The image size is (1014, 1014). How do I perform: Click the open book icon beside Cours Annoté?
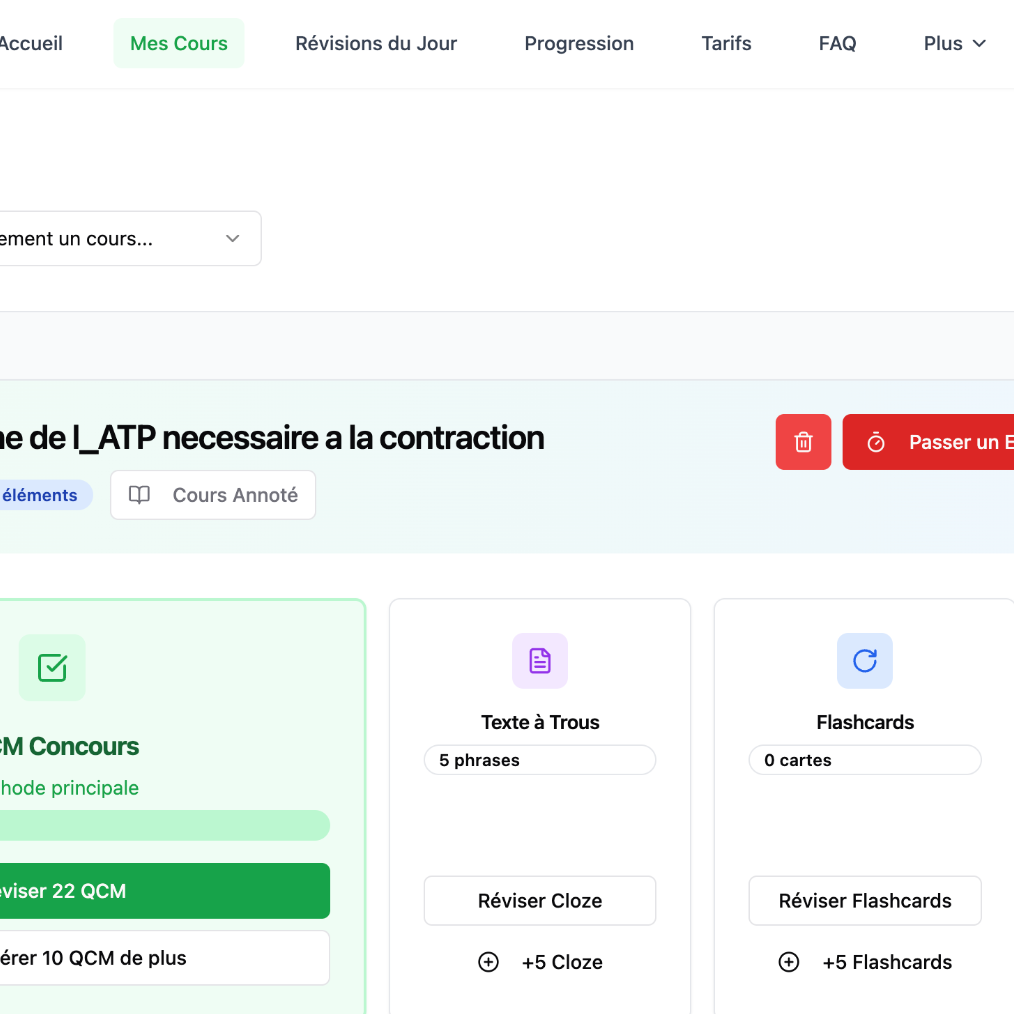tap(140, 495)
